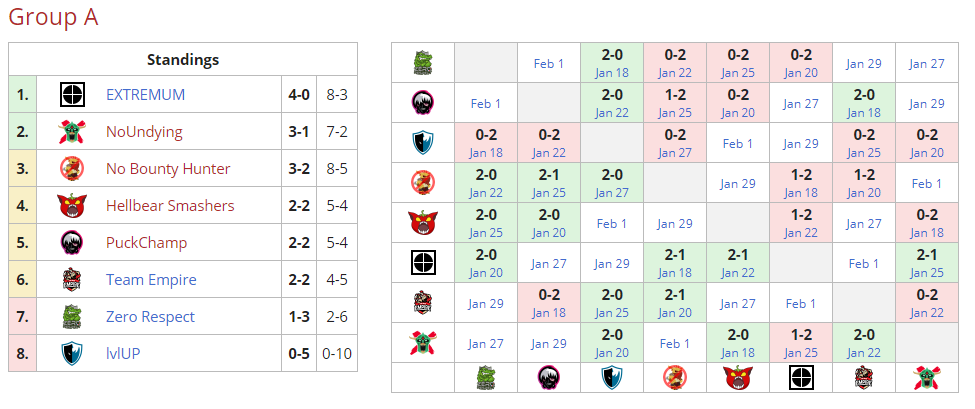975x409 pixels.
Task: Click Feb 1 date in PuckChamp row
Action: pyautogui.click(x=486, y=103)
